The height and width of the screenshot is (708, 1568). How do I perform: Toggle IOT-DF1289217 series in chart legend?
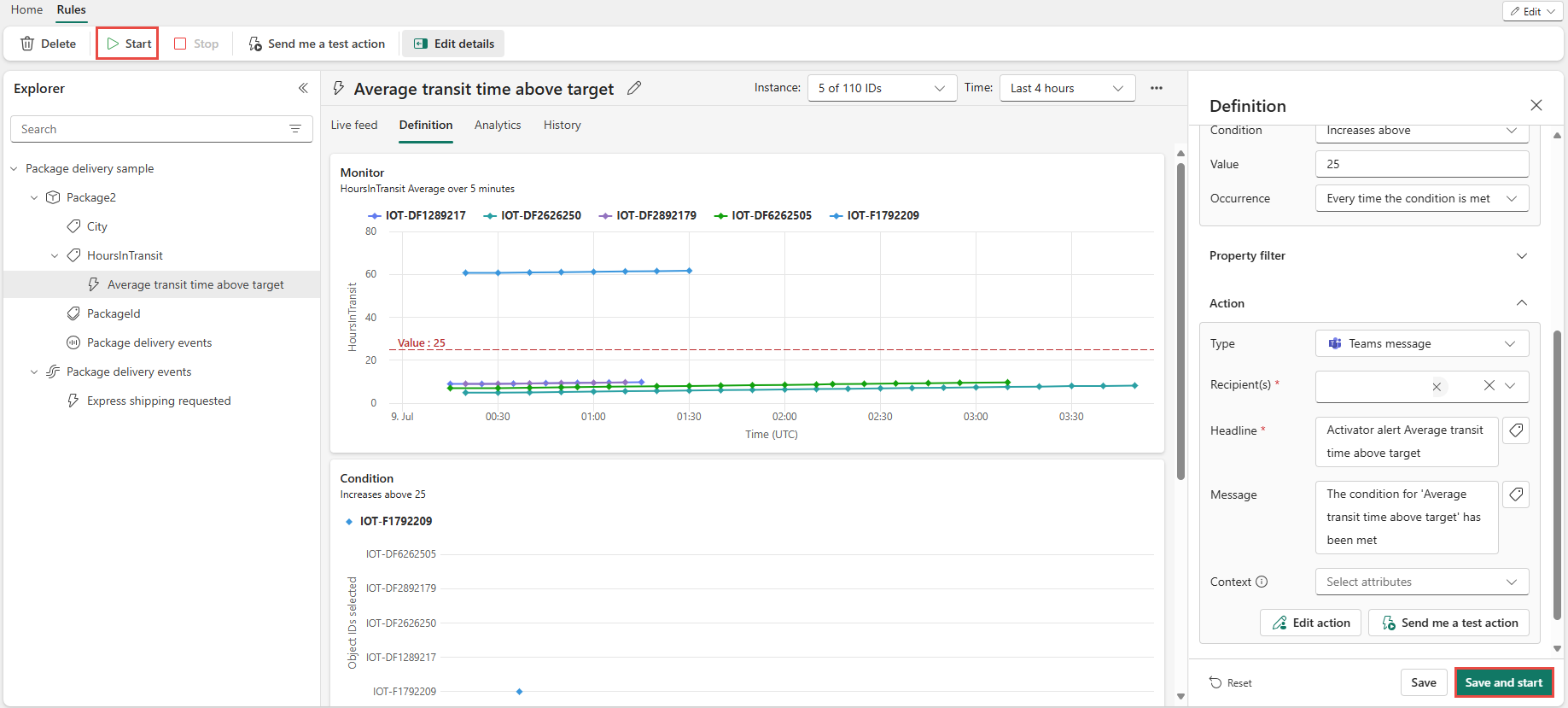[417, 215]
